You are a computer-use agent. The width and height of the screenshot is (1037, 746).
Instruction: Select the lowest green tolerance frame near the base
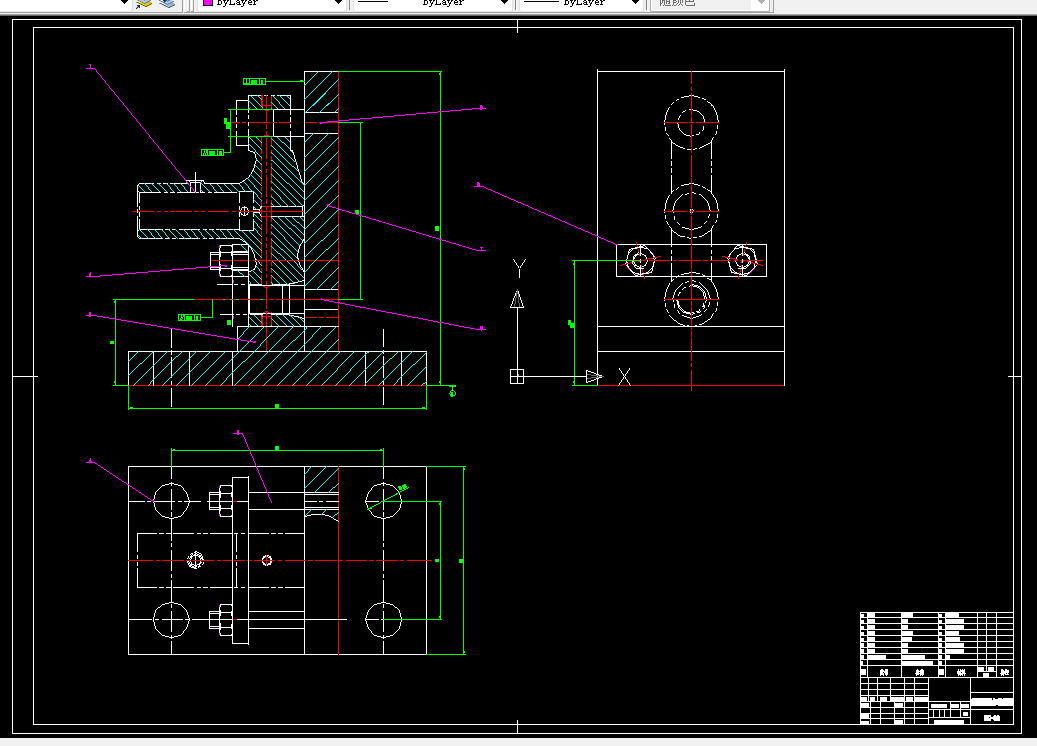click(x=189, y=317)
